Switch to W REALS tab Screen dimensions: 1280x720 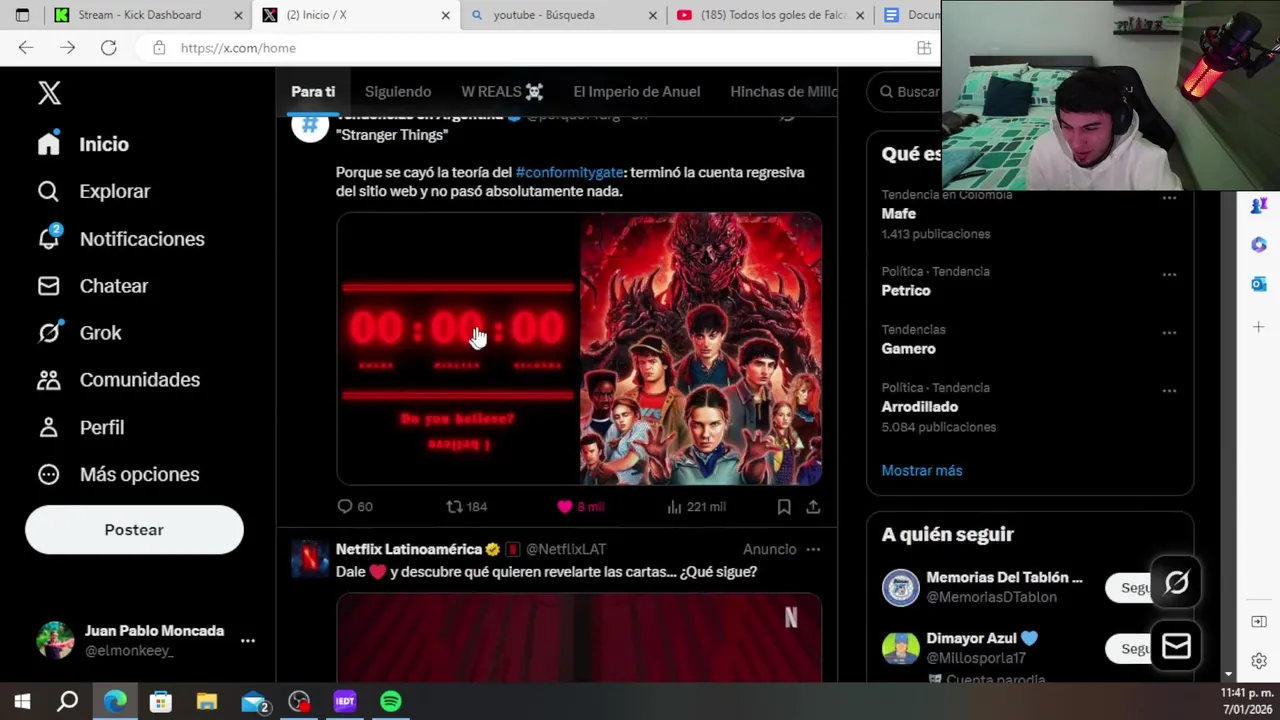click(x=502, y=92)
